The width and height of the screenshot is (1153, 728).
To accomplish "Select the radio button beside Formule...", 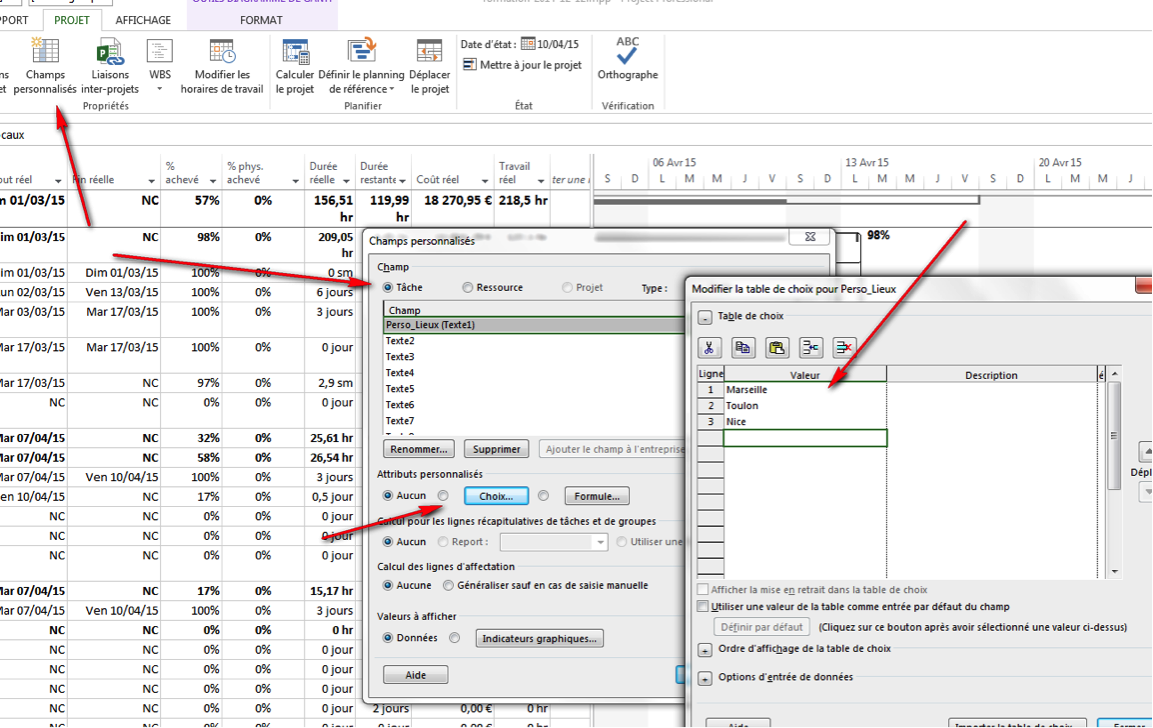I will pos(543,496).
